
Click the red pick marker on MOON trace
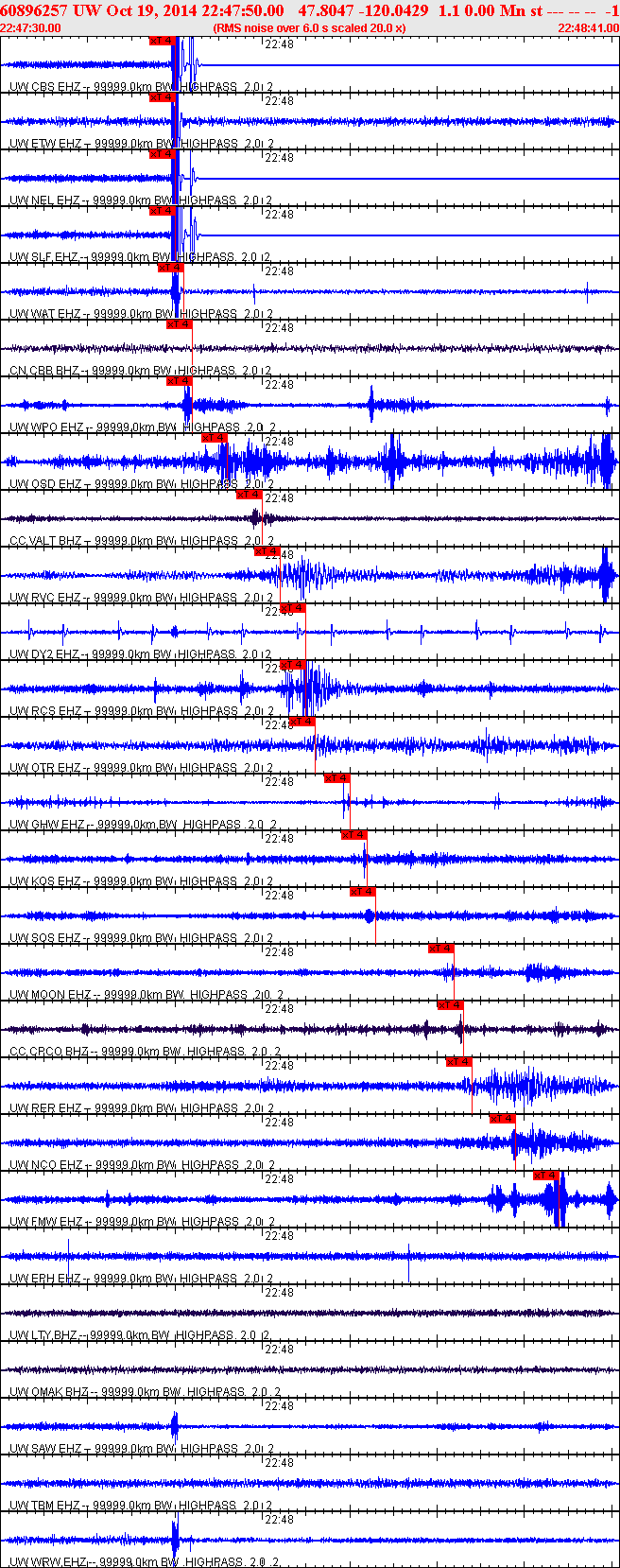pos(440,949)
